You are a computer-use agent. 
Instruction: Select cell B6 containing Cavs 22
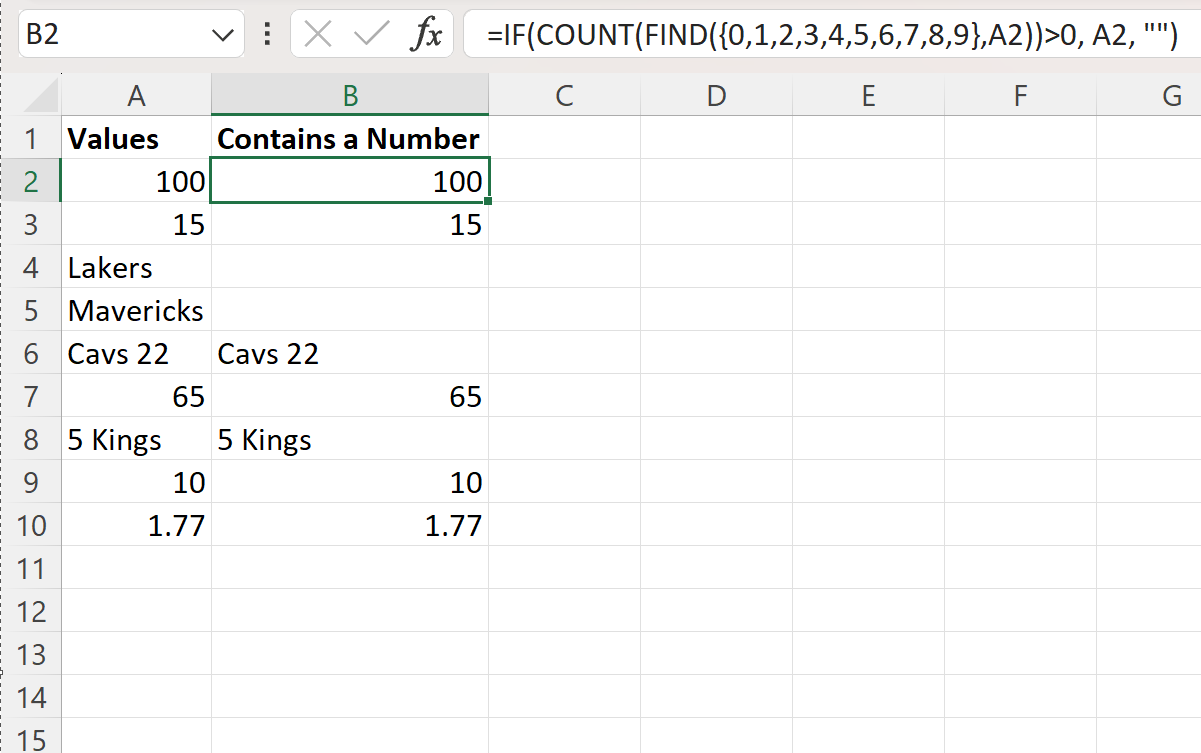(x=349, y=353)
